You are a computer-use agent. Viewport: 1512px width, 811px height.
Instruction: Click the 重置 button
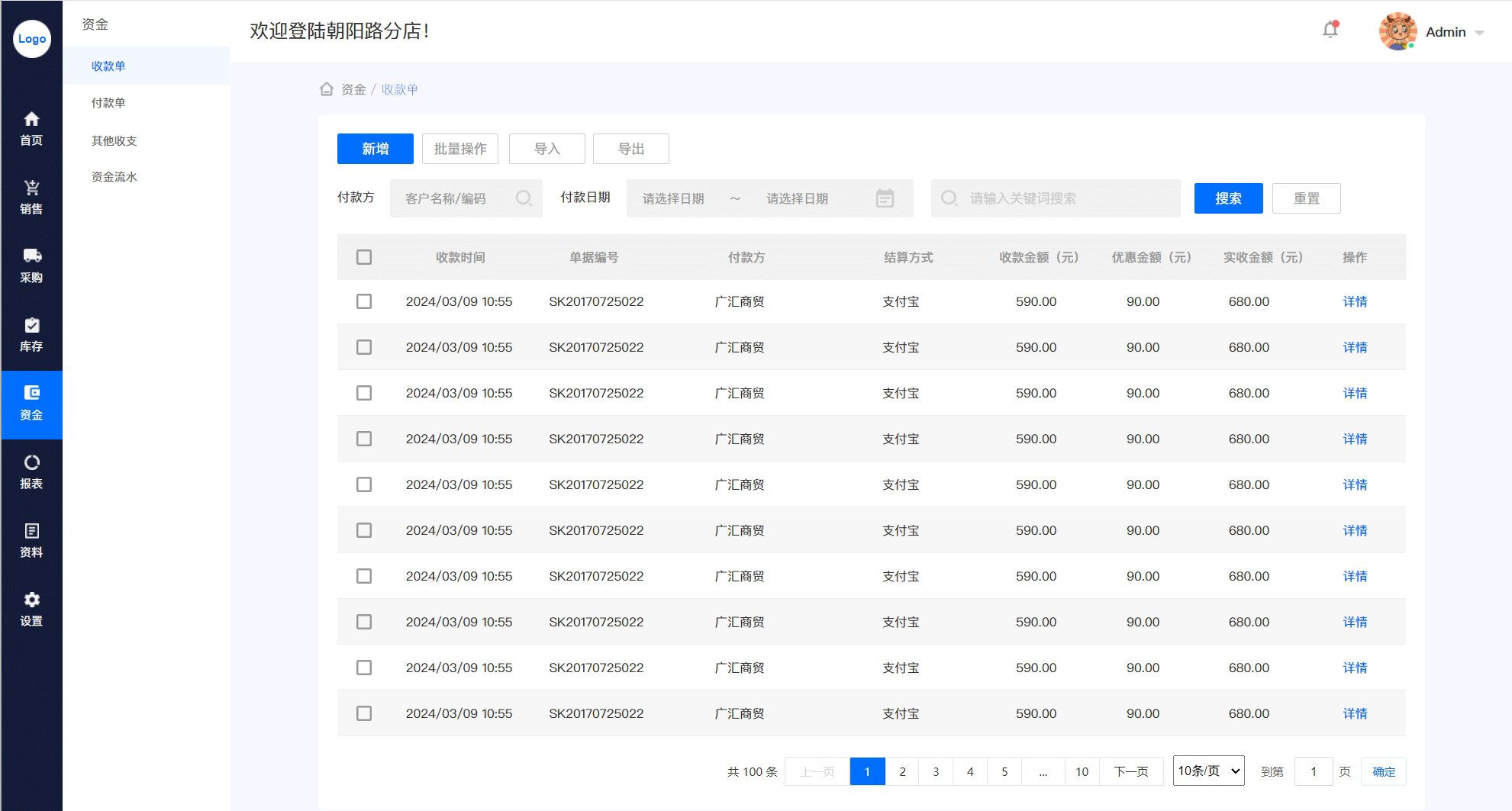[1307, 198]
